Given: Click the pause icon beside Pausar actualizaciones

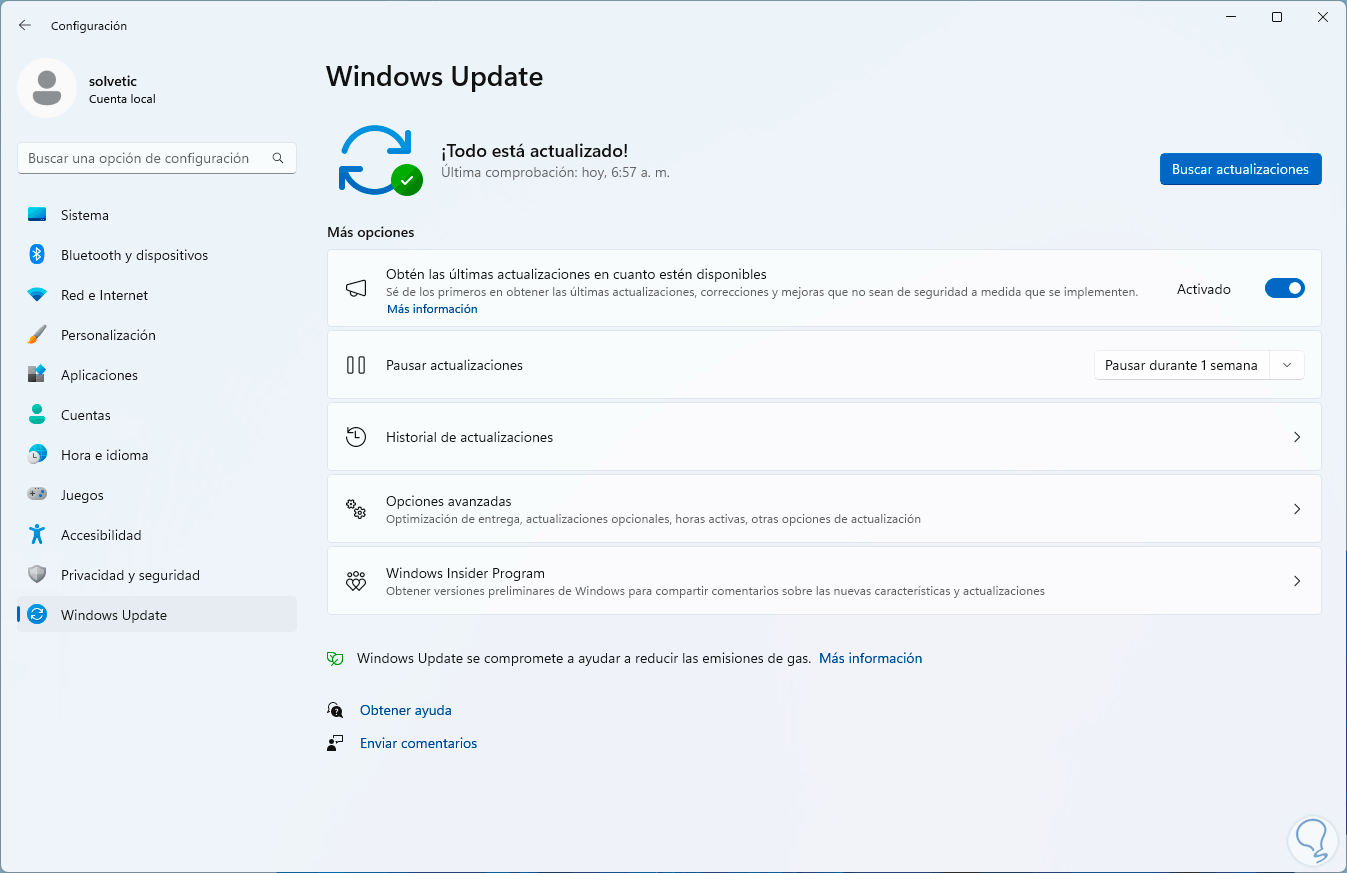Looking at the screenshot, I should coord(356,365).
